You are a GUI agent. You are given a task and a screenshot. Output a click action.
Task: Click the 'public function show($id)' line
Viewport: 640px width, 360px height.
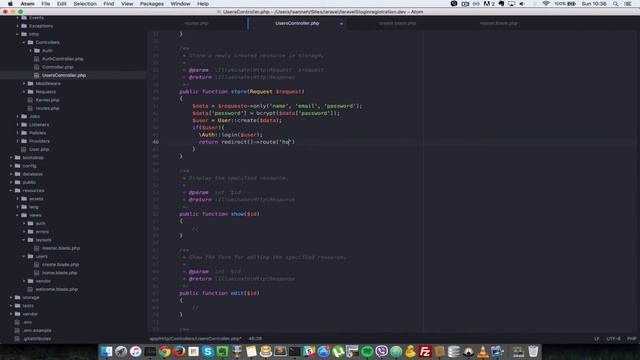(219, 214)
